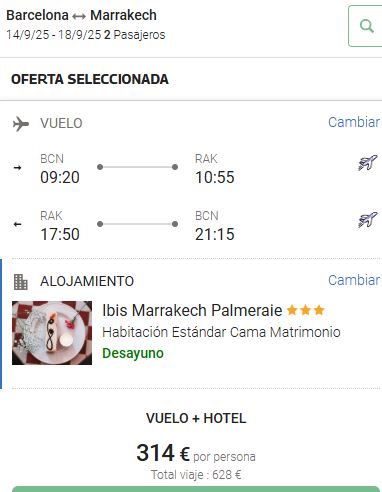Click the 2 Pasajeros passenger count
382x492 pixels.
click(x=135, y=35)
